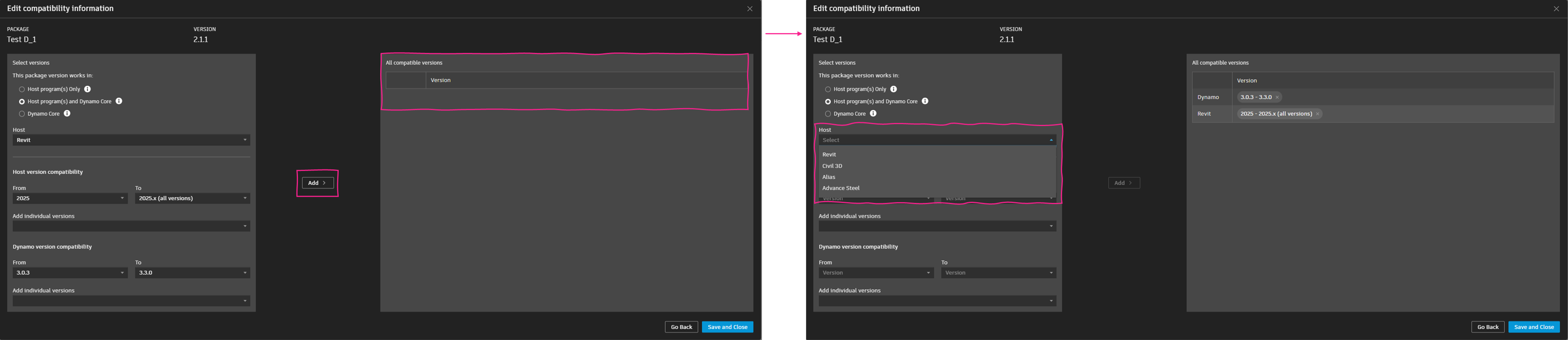Click Save and Close in the right dialog
Image resolution: width=1568 pixels, height=340 pixels.
pyautogui.click(x=1533, y=327)
